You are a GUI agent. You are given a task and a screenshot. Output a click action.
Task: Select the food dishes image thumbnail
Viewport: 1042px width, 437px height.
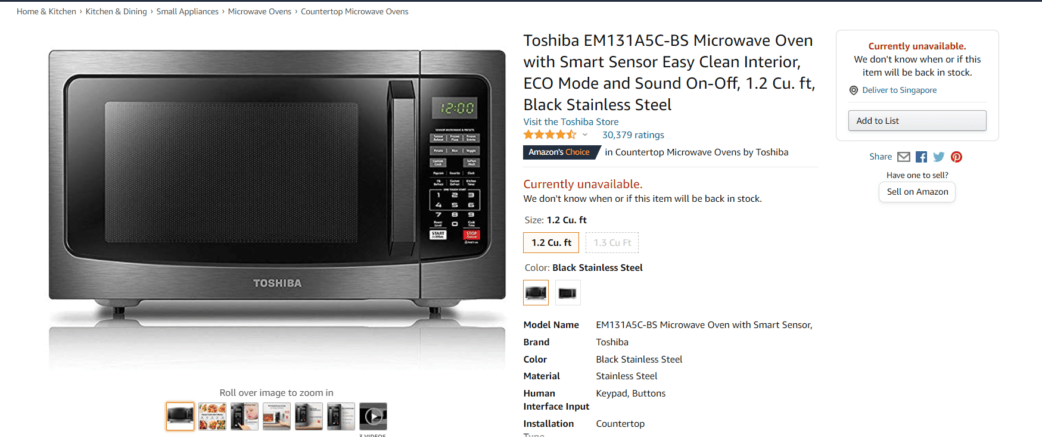click(212, 416)
